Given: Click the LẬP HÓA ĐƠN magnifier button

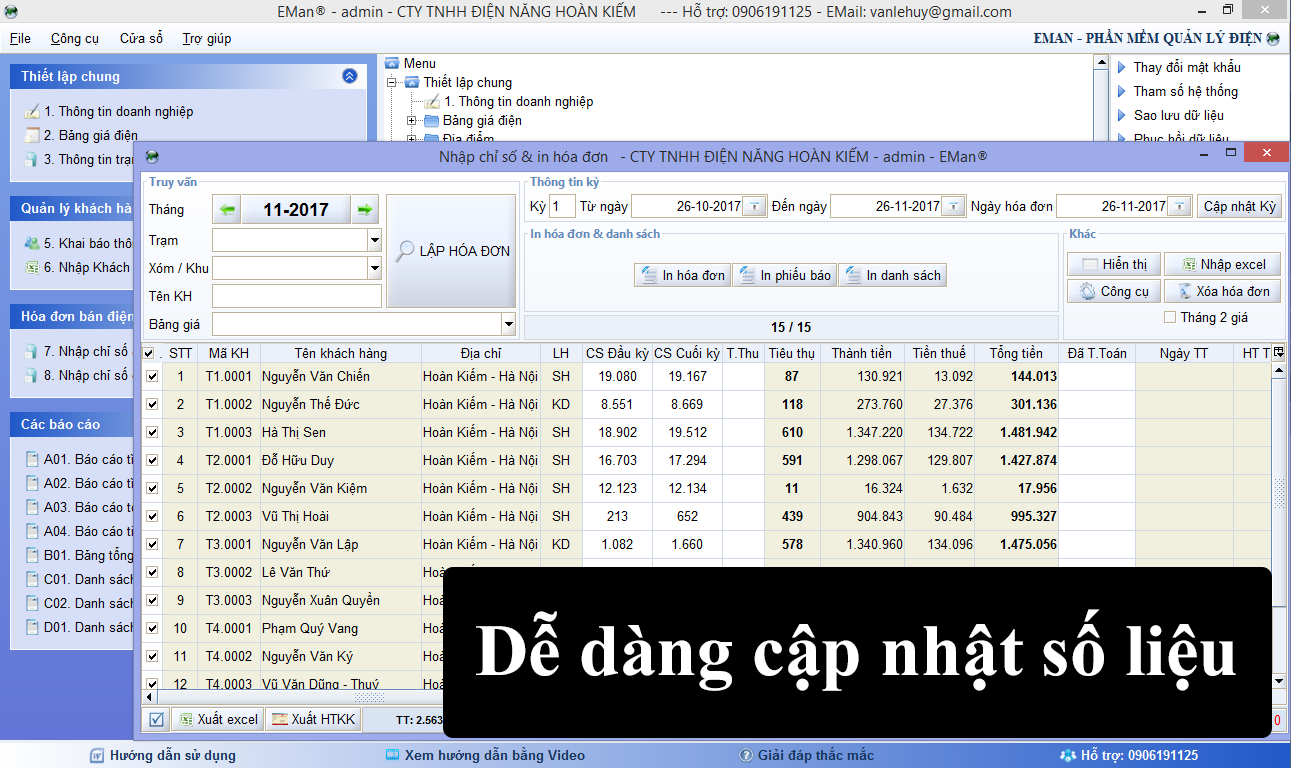Looking at the screenshot, I should [x=451, y=251].
